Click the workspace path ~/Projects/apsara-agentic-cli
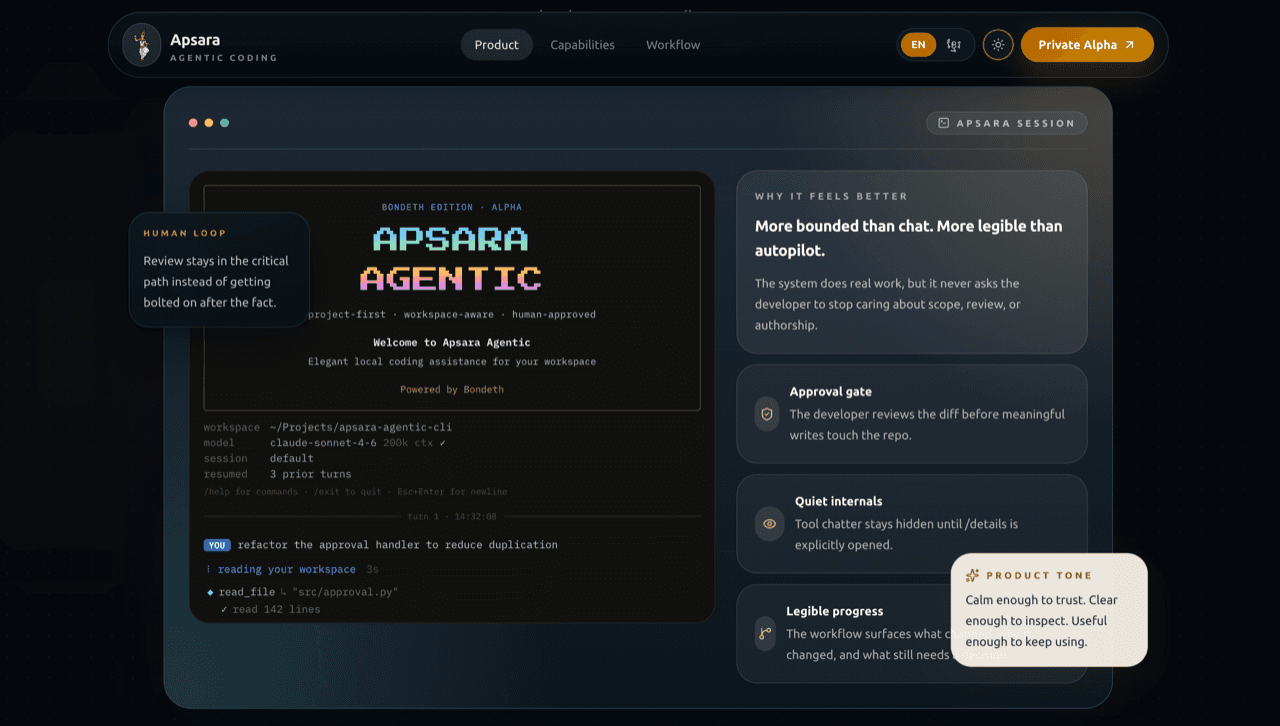1280x726 pixels. [x=361, y=427]
